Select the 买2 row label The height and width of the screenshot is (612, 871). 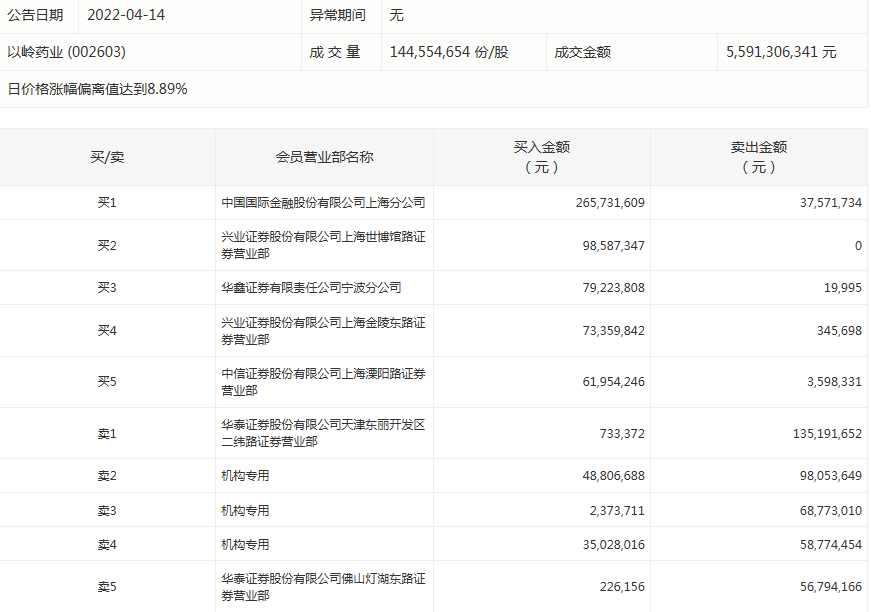107,245
